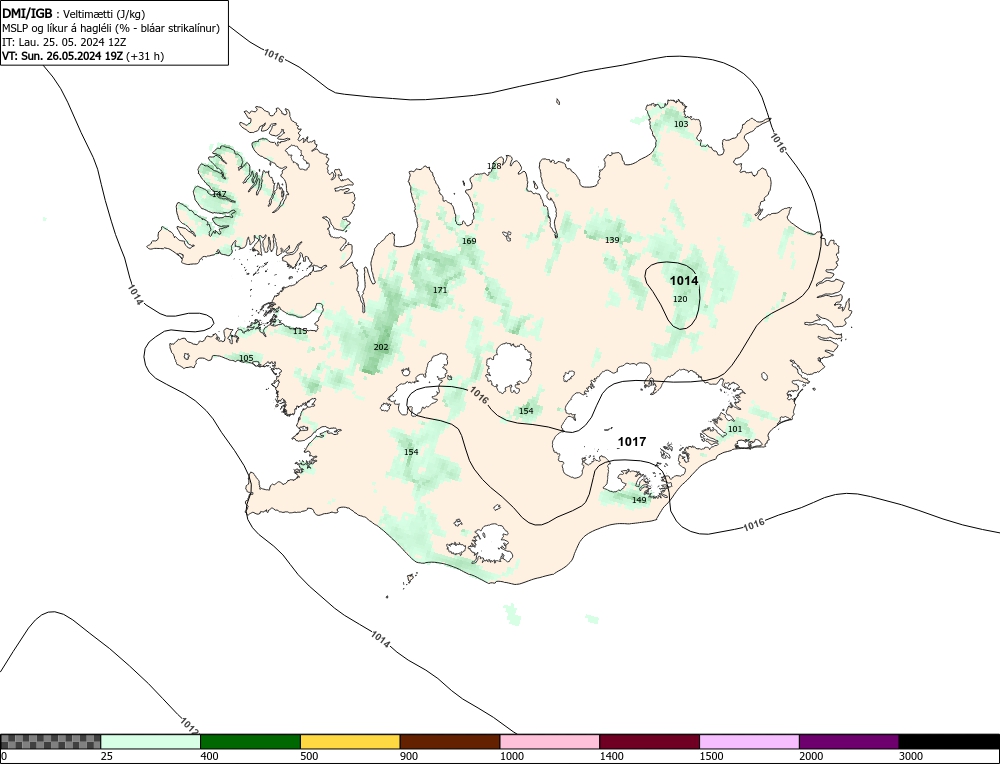Click the maroon 1400–1500 legend swatch

(x=649, y=741)
